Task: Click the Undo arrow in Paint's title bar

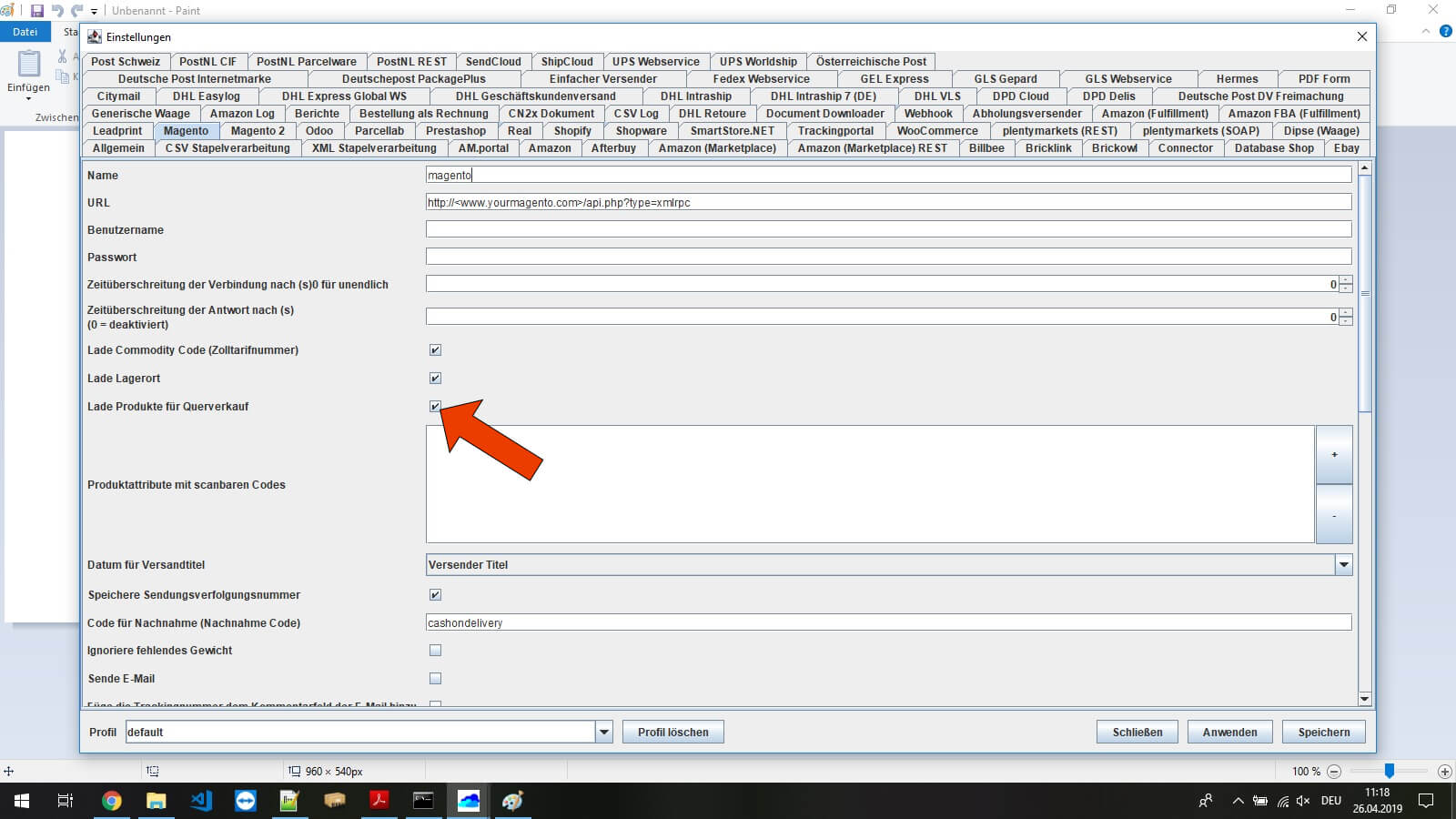Action: pyautogui.click(x=57, y=11)
